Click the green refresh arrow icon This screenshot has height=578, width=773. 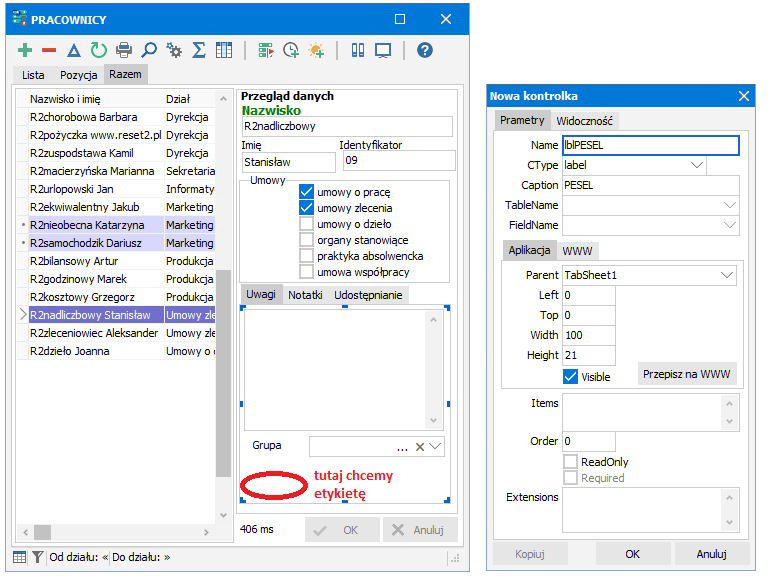pos(99,50)
